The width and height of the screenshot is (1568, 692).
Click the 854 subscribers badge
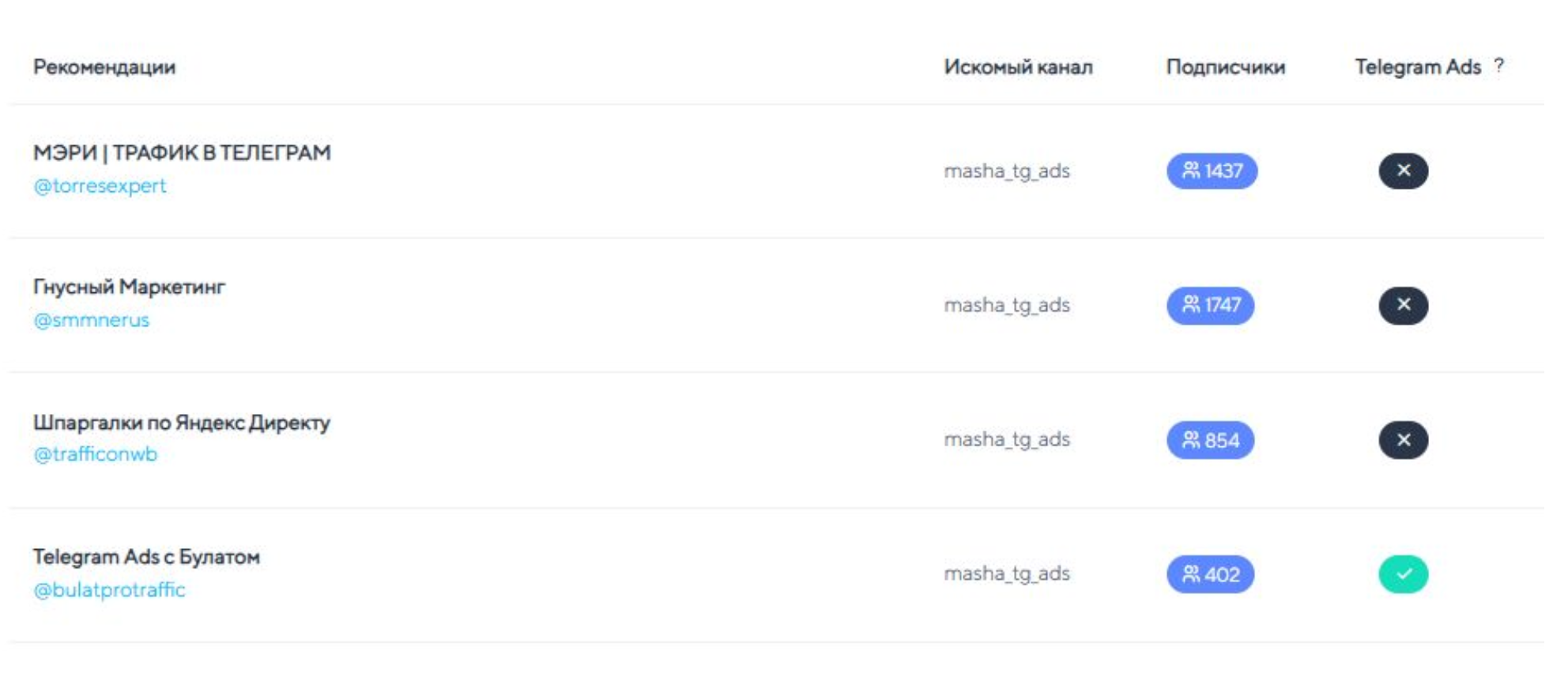pos(1210,440)
